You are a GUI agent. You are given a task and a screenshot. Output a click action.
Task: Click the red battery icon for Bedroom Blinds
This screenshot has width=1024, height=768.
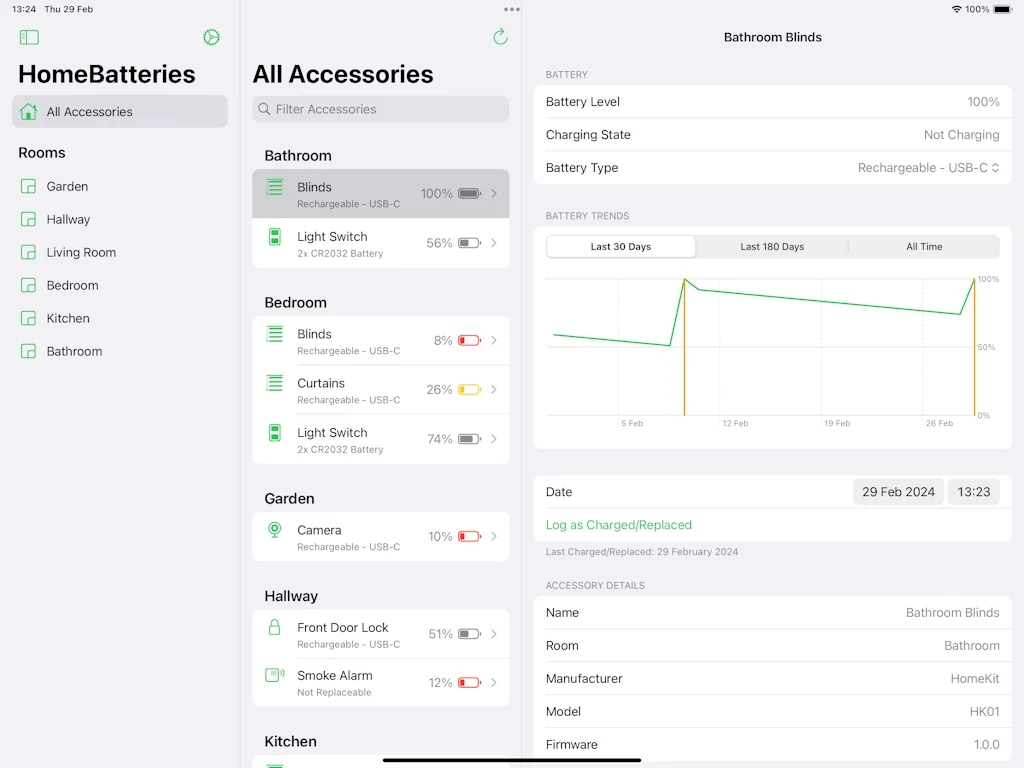[x=470, y=340]
